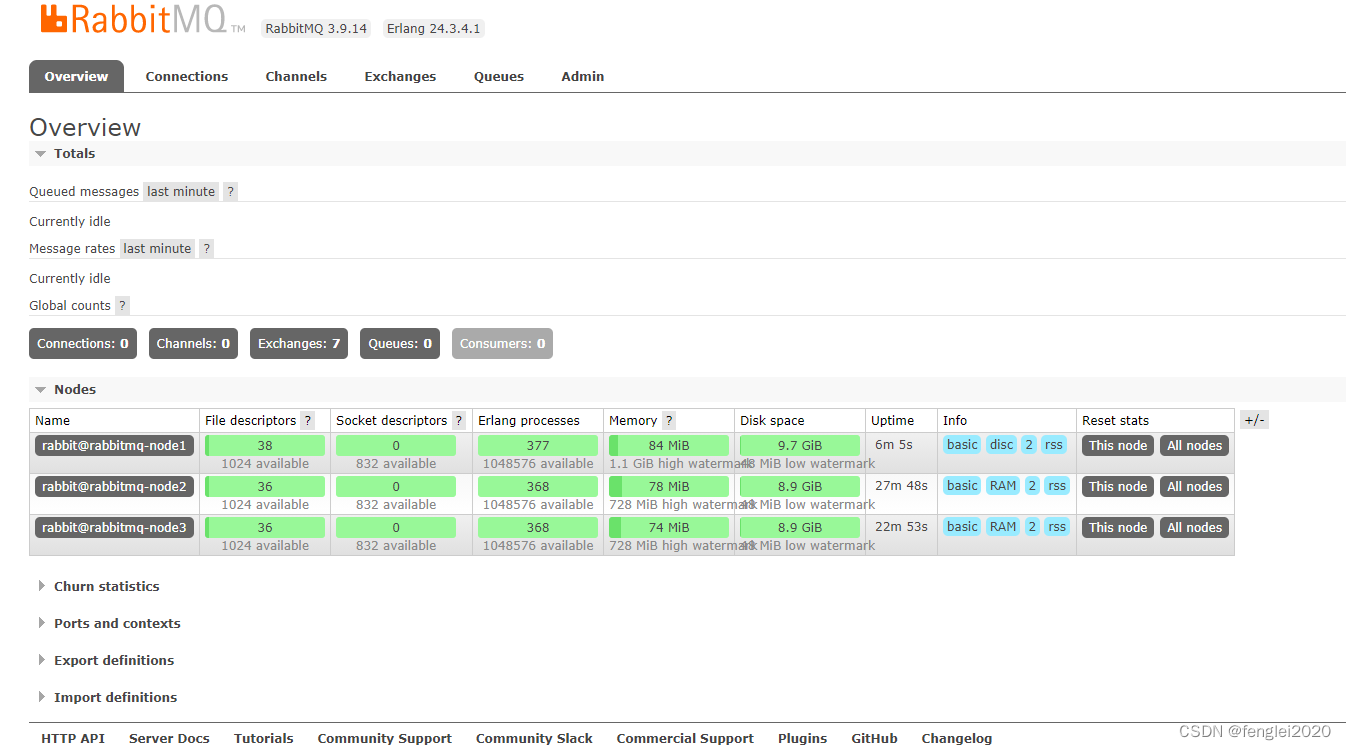Click the disc tag on node1
The image size is (1346, 750).
click(1002, 445)
